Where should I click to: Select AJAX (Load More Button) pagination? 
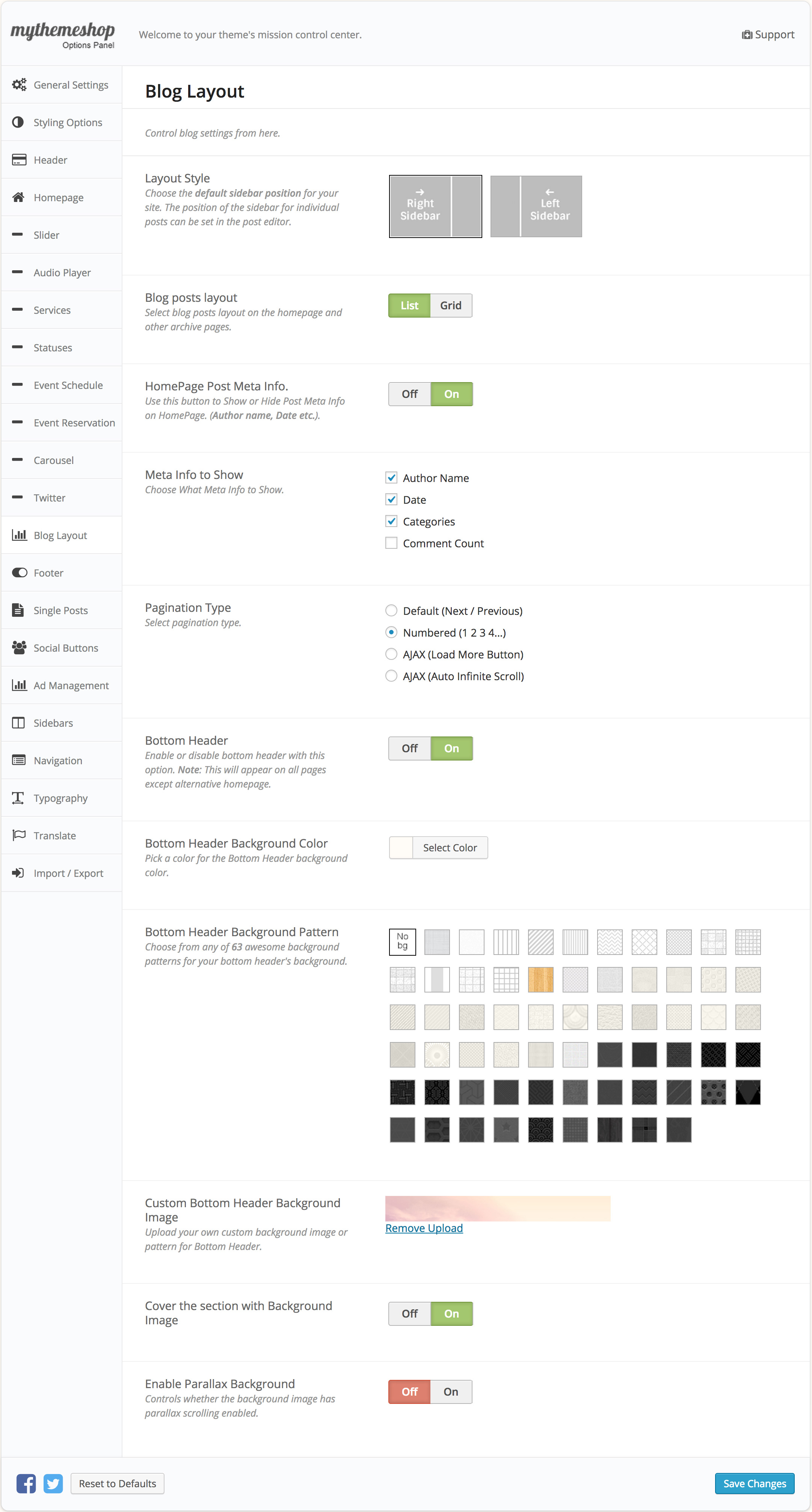(x=391, y=654)
